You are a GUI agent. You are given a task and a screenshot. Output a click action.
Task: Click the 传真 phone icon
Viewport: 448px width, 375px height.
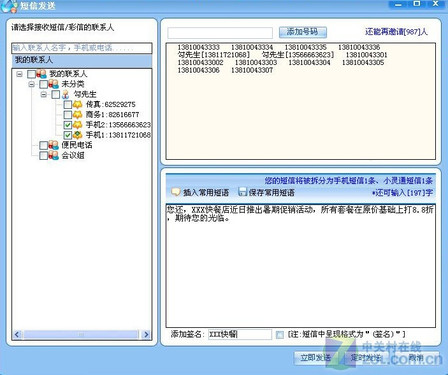[x=78, y=105]
